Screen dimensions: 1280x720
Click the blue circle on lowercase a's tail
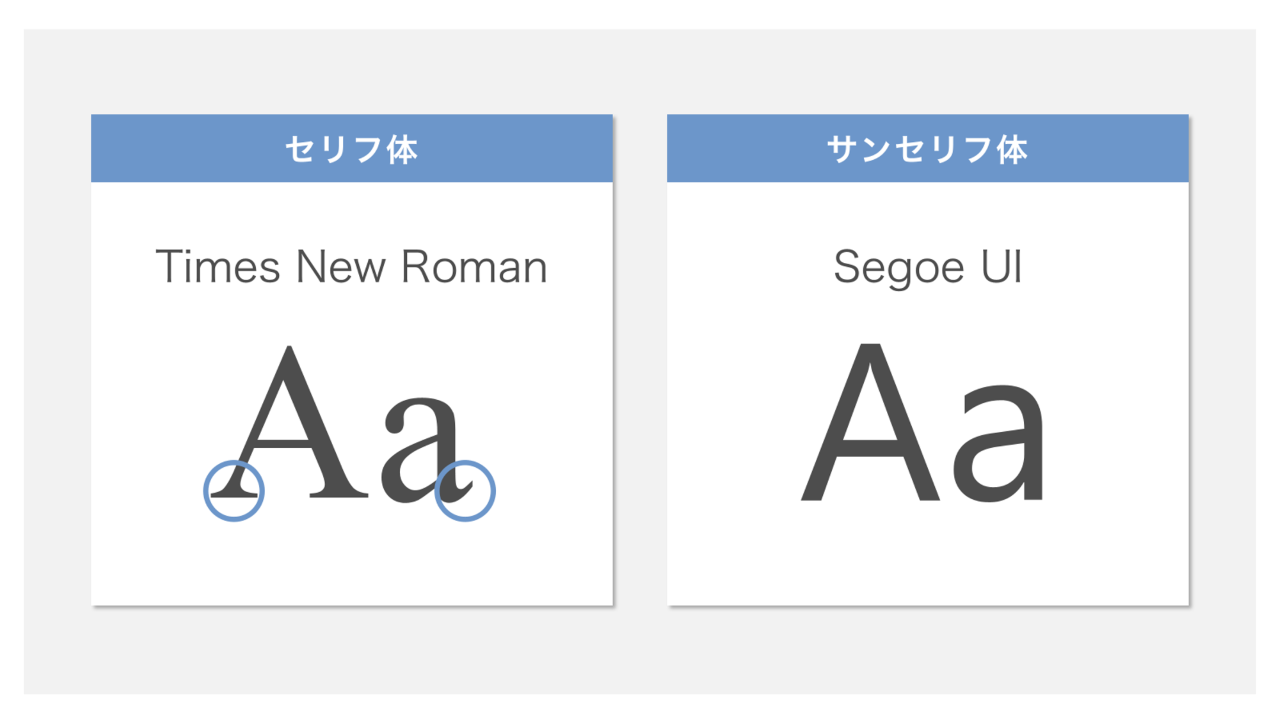tap(466, 491)
